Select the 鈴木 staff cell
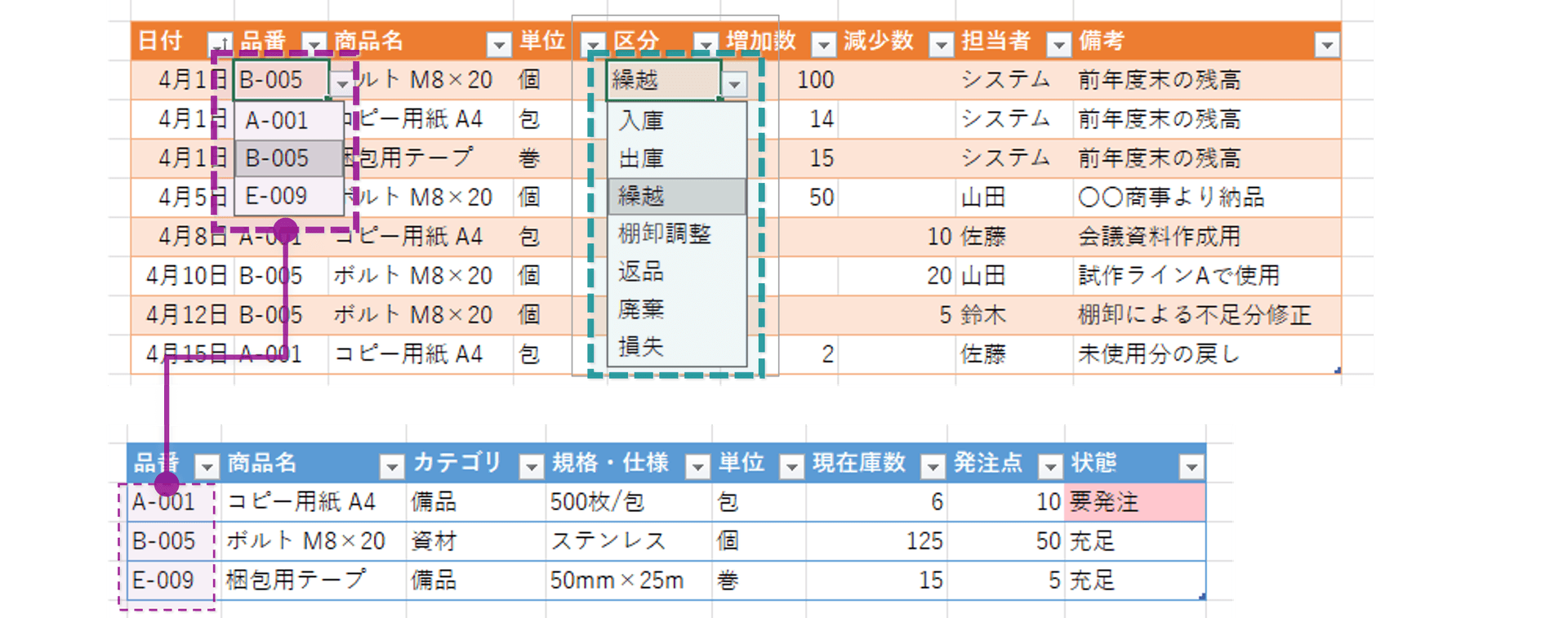1568x618 pixels. (1013, 315)
